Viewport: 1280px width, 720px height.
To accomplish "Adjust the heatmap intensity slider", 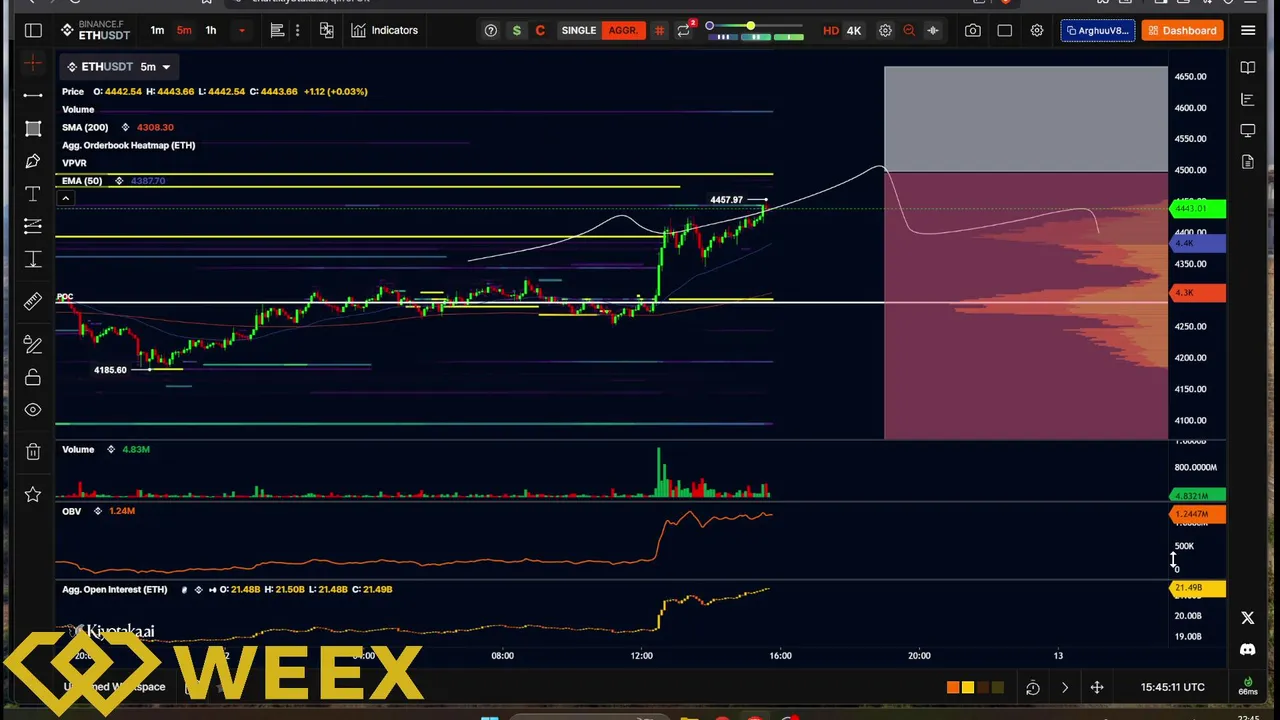I will (x=750, y=26).
